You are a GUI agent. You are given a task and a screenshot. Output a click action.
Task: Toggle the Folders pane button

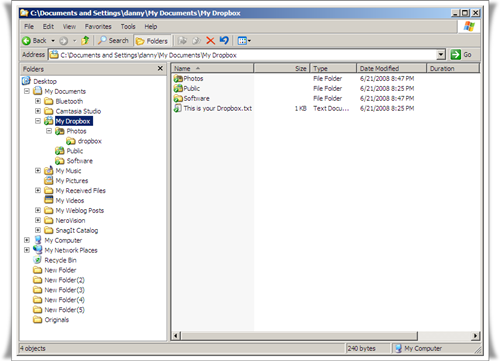[x=152, y=41]
